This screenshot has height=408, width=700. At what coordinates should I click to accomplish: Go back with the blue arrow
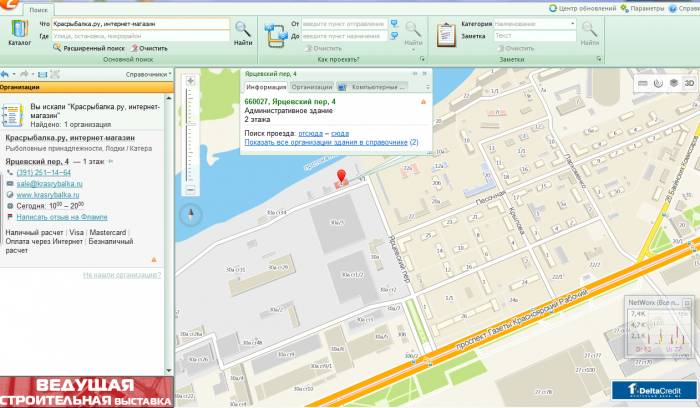click(5, 74)
